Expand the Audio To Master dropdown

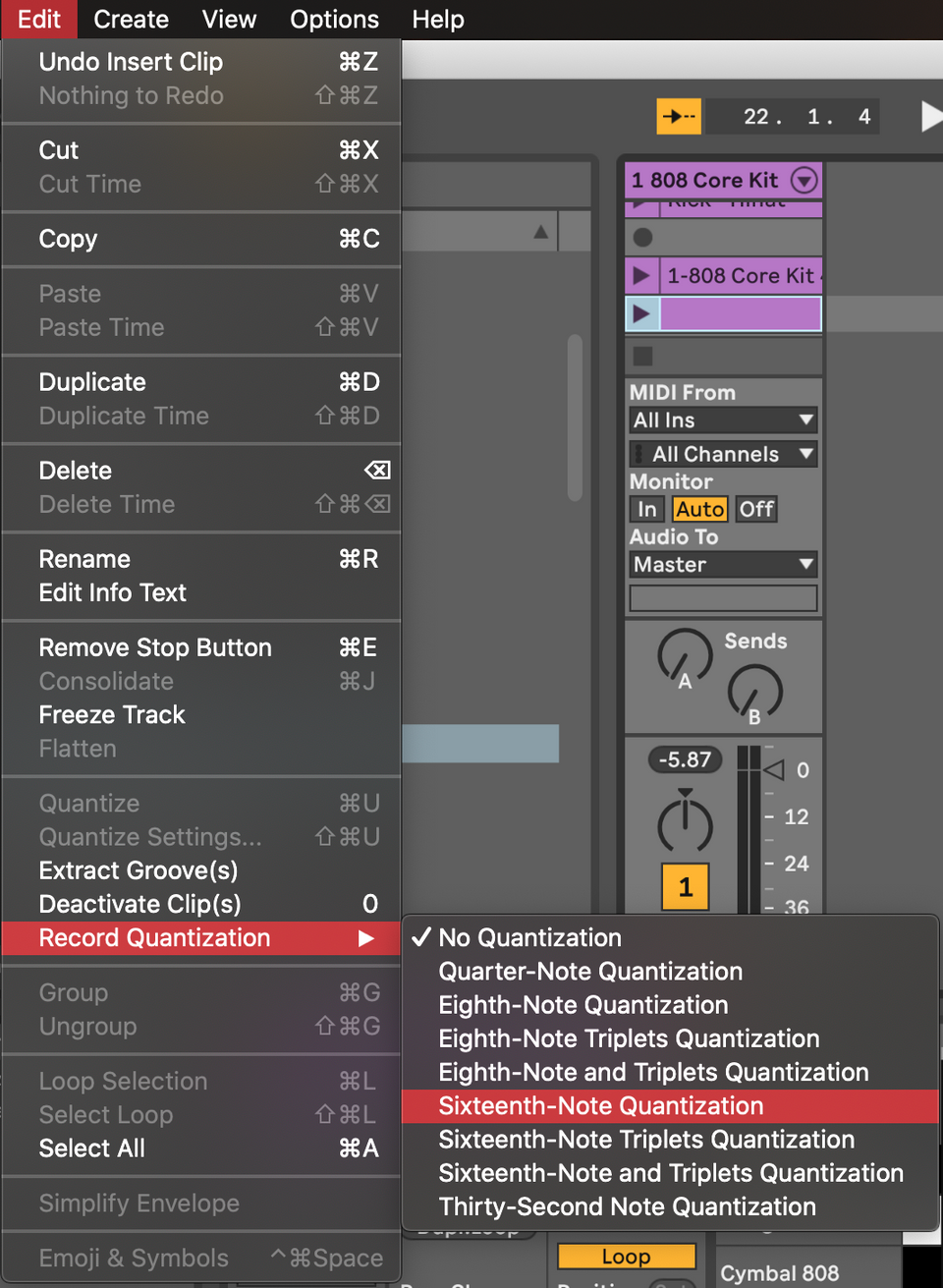coord(724,565)
